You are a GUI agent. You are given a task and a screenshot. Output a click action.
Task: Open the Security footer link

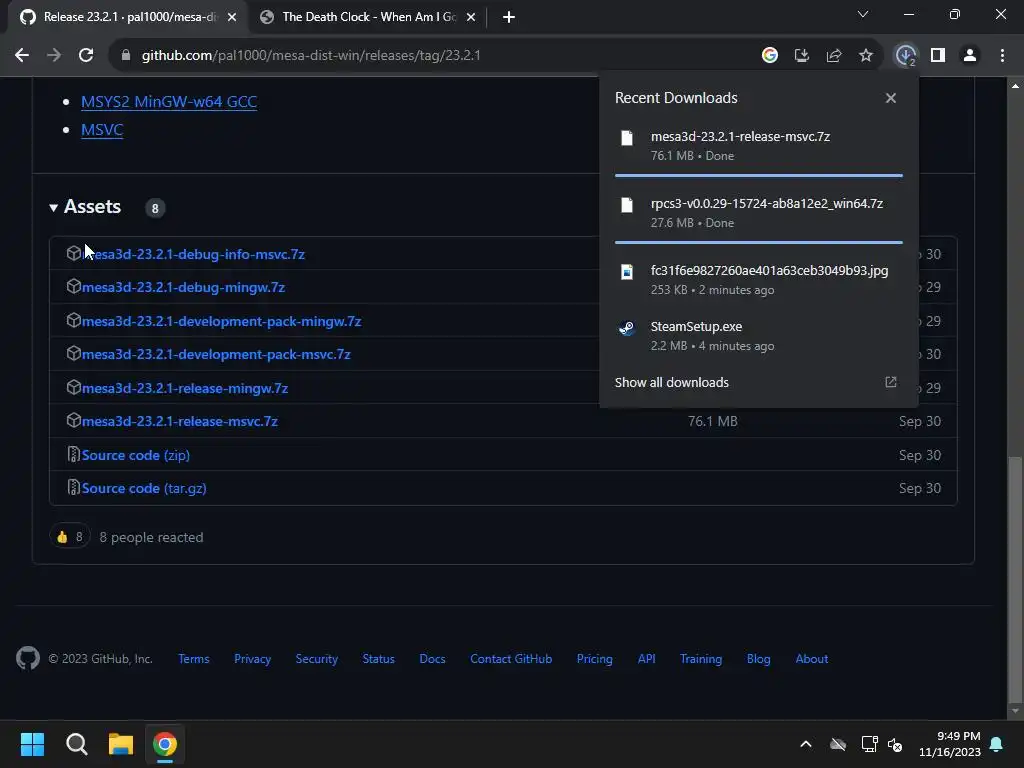click(317, 659)
